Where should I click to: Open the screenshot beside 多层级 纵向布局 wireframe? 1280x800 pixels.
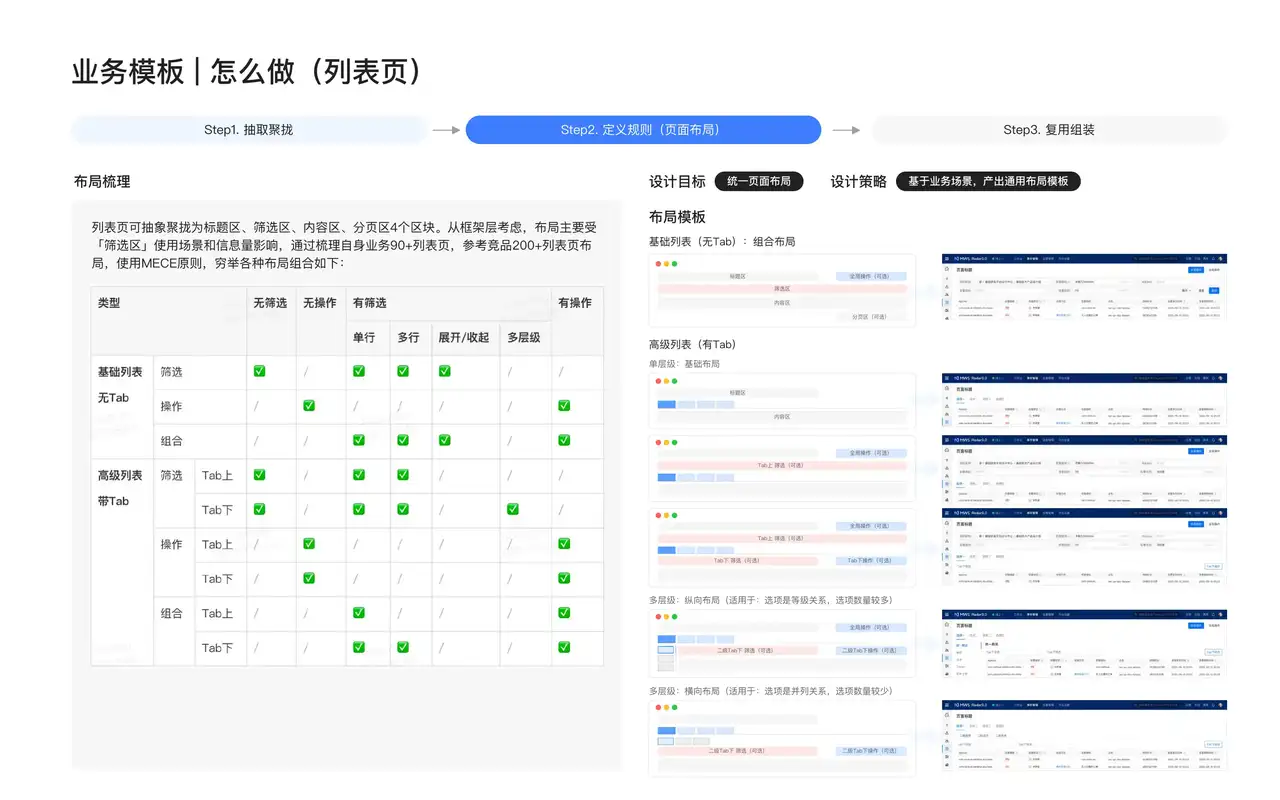(1084, 646)
